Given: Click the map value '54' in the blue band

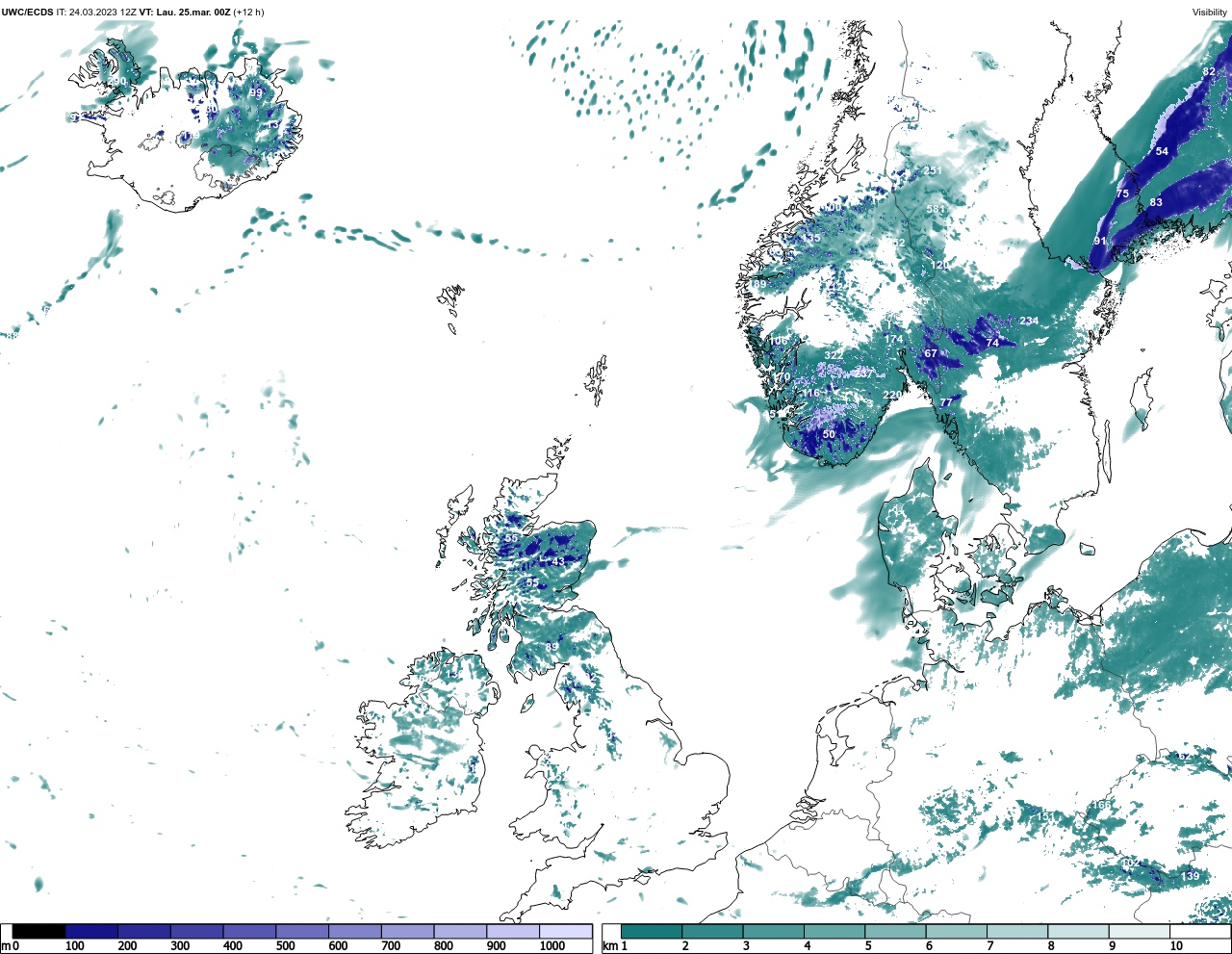Looking at the screenshot, I should (1162, 151).
